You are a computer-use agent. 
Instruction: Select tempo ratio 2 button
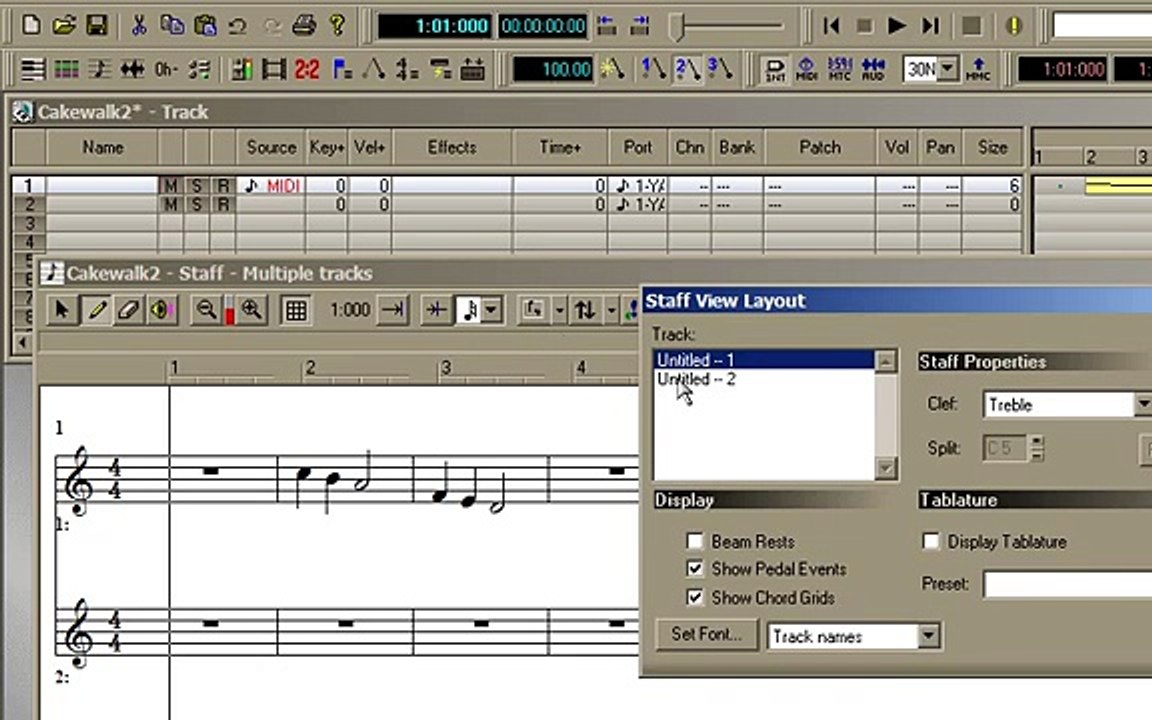[687, 69]
